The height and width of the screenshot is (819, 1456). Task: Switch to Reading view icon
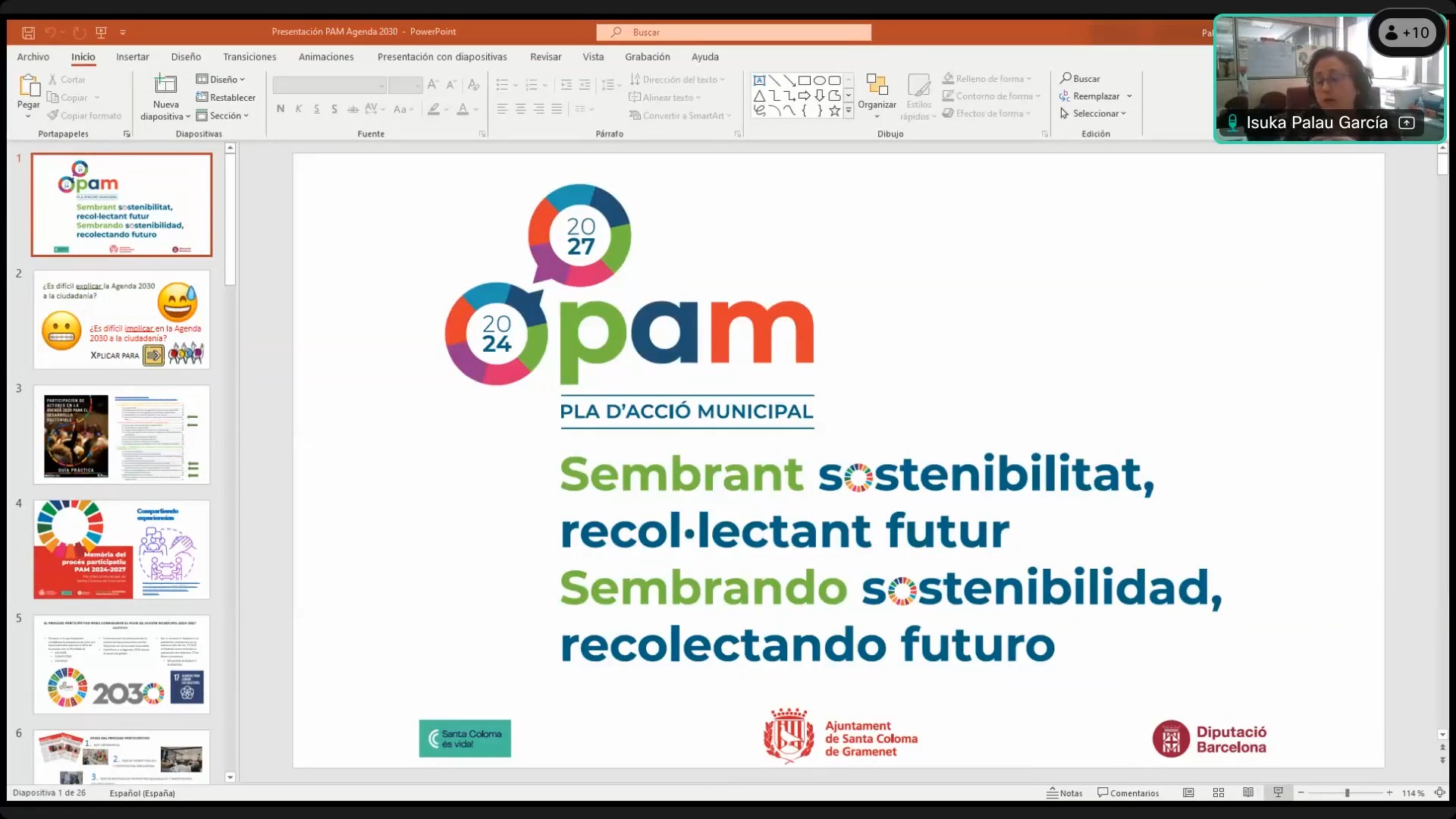[1248, 793]
